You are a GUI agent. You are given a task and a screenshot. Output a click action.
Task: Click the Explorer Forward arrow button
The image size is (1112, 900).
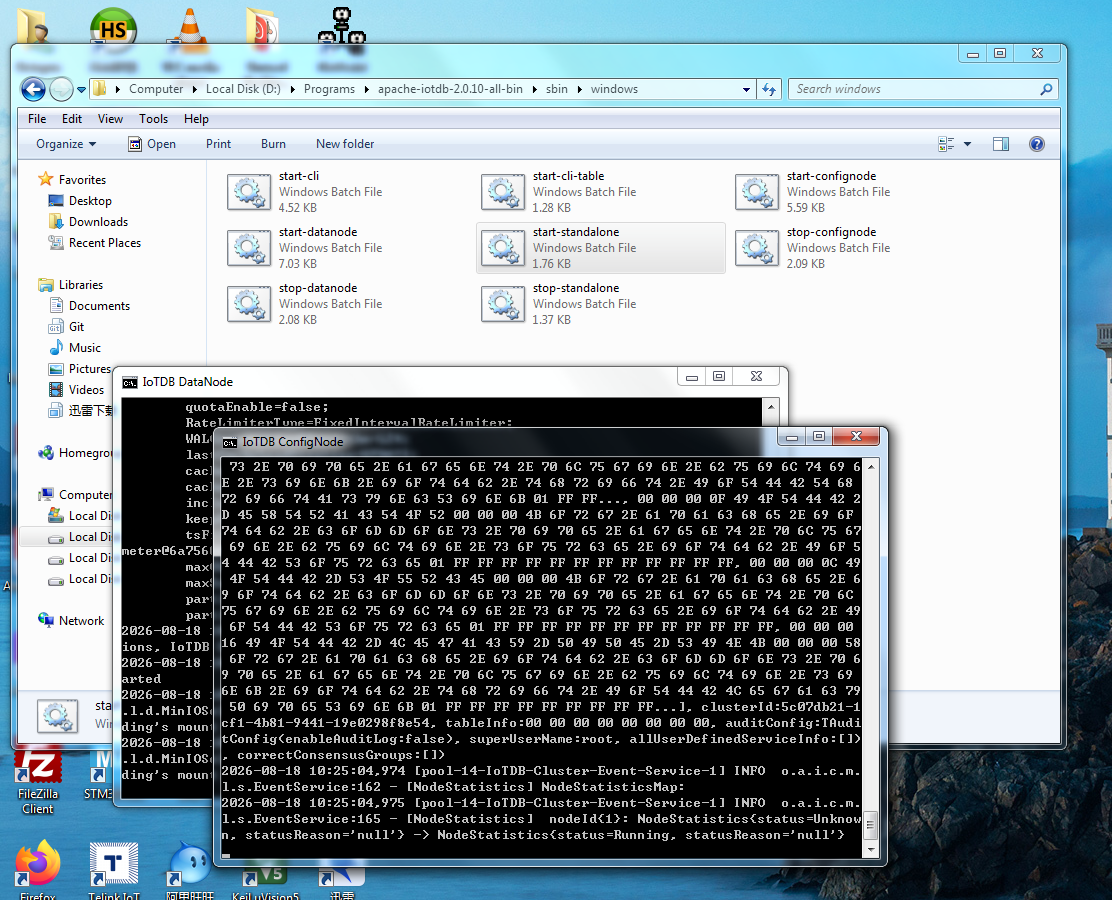61,89
